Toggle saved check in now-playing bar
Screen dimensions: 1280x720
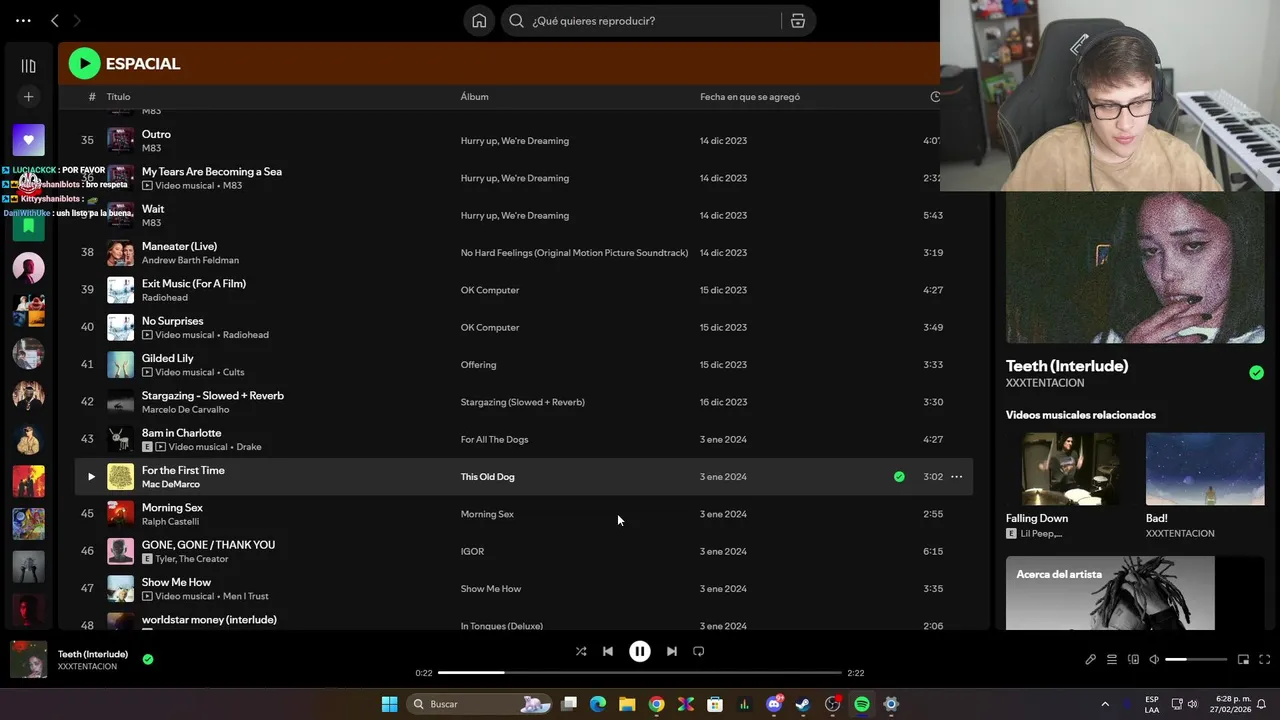148,659
